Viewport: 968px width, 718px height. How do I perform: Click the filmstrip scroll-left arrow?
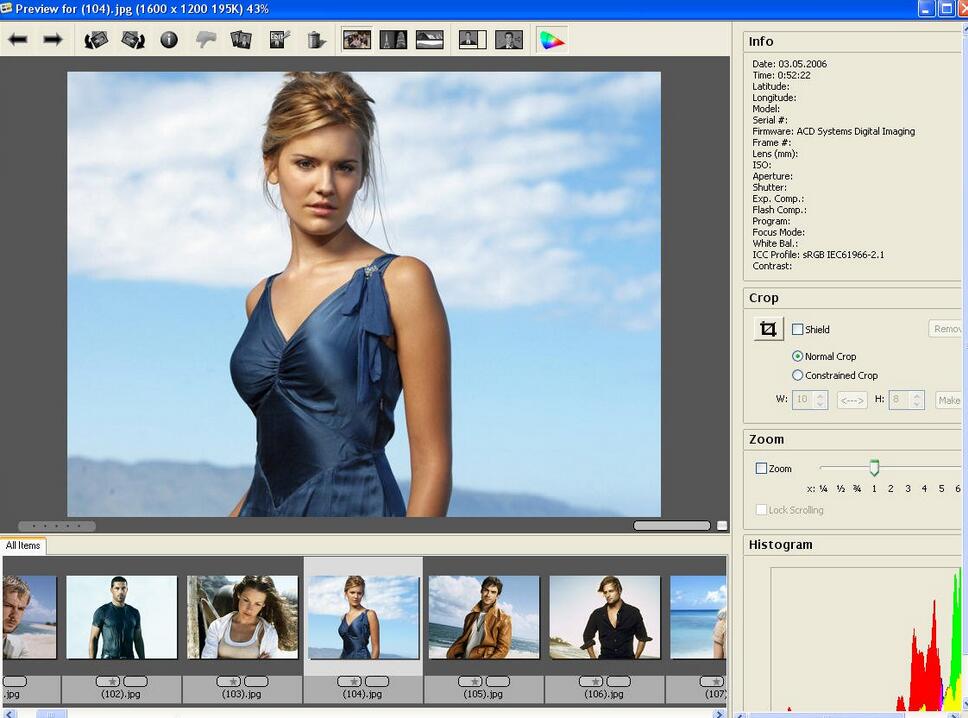point(8,714)
